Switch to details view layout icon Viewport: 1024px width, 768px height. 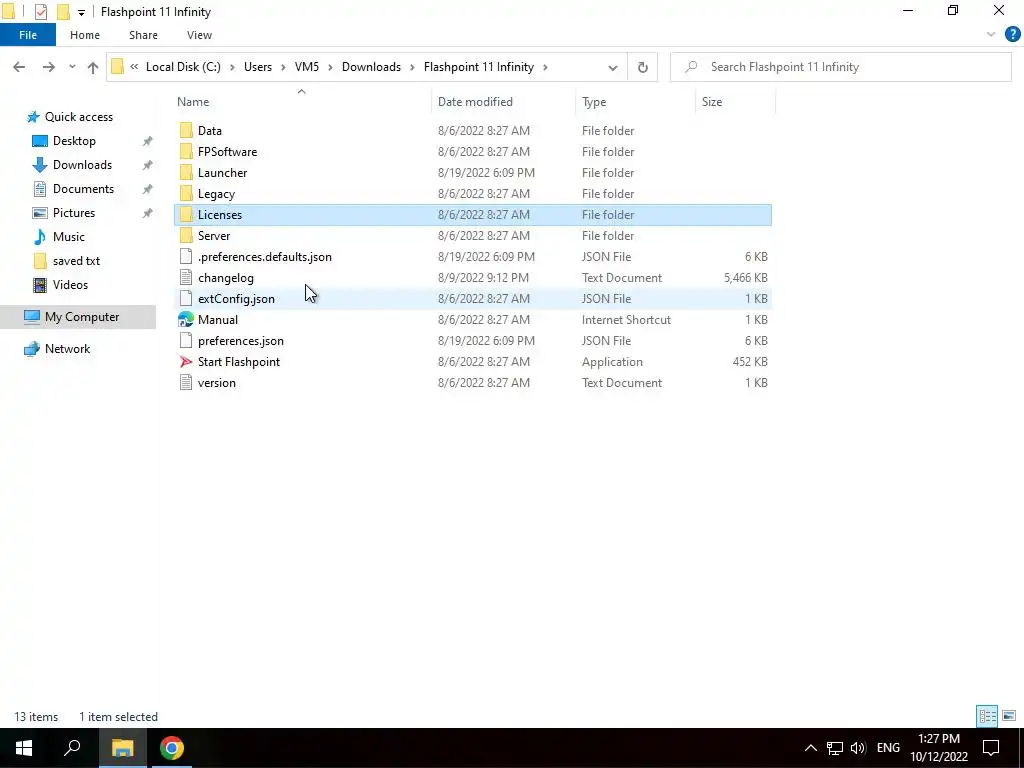tap(987, 716)
